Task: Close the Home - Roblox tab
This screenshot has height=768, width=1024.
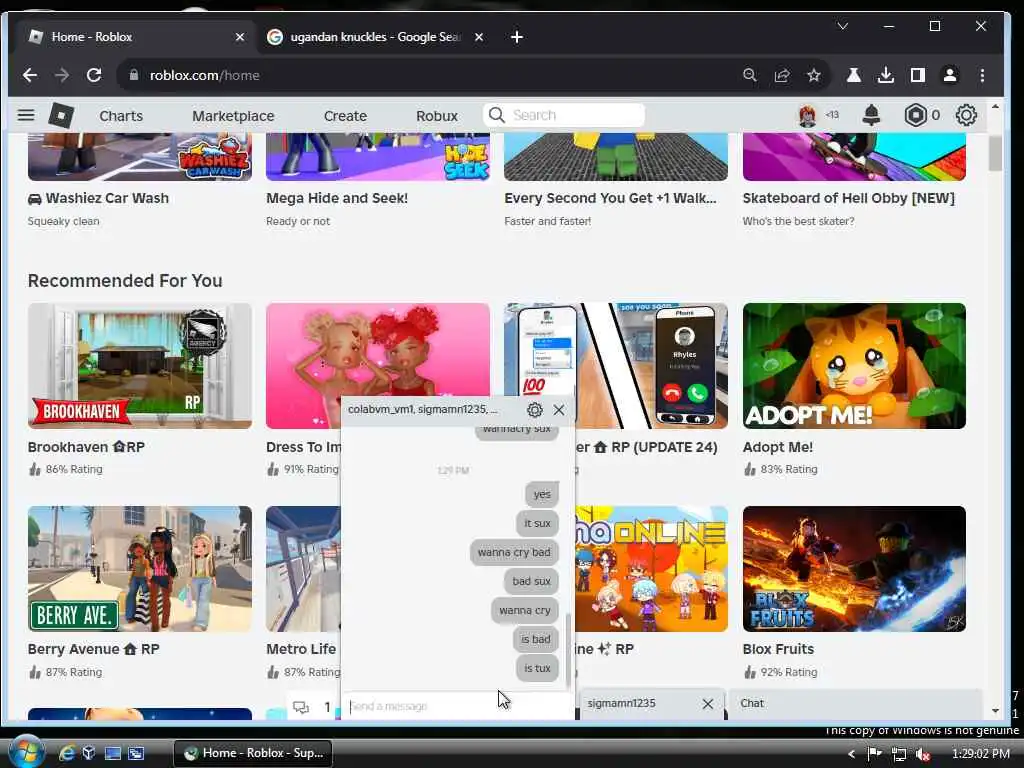Action: pos(240,37)
